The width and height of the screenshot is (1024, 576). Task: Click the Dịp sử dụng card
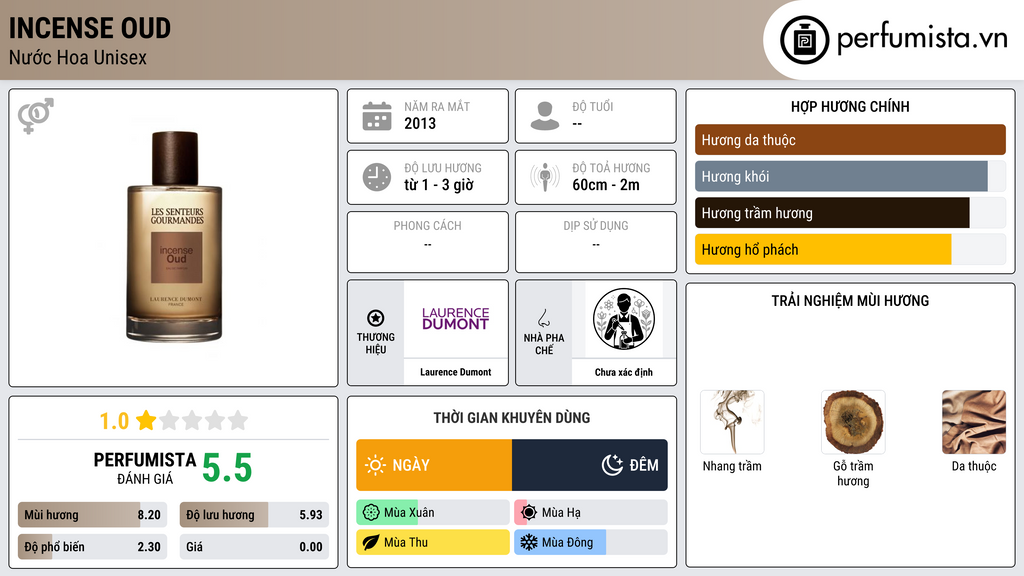tap(596, 242)
